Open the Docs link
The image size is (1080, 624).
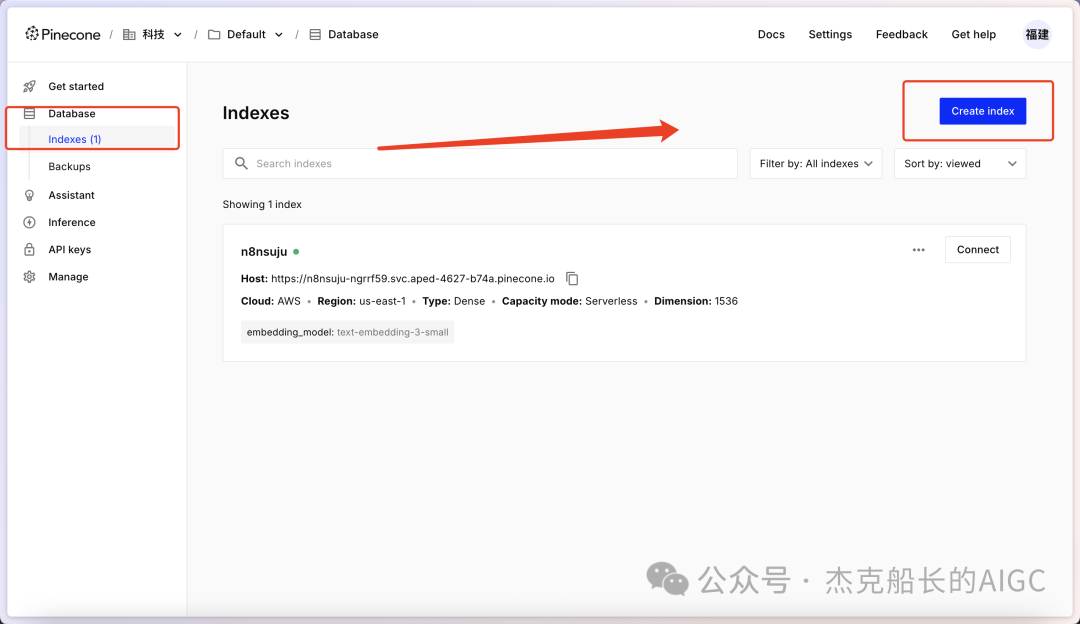point(771,34)
